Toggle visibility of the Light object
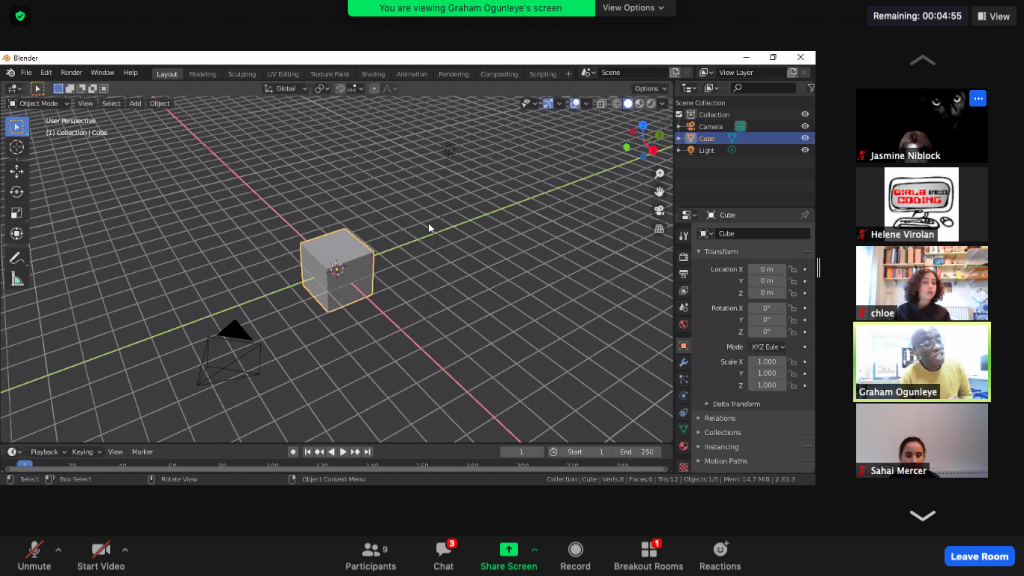Image resolution: width=1024 pixels, height=576 pixels. click(805, 150)
